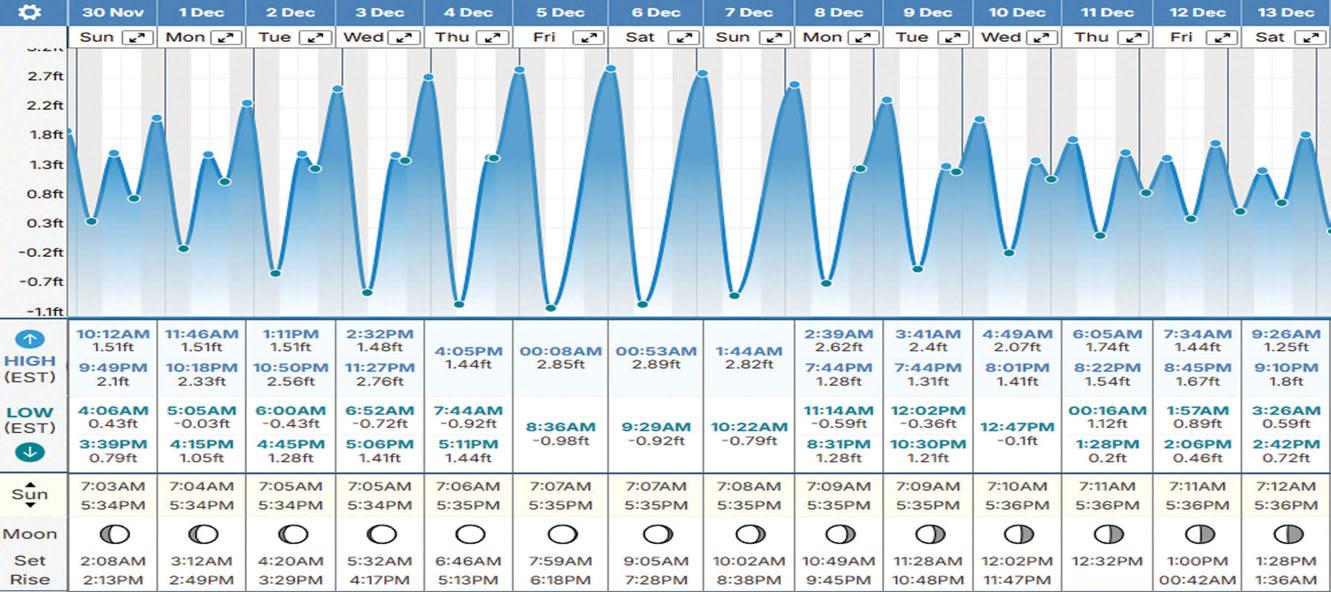Expand the Sunday 30 Nov day view

pos(138,37)
